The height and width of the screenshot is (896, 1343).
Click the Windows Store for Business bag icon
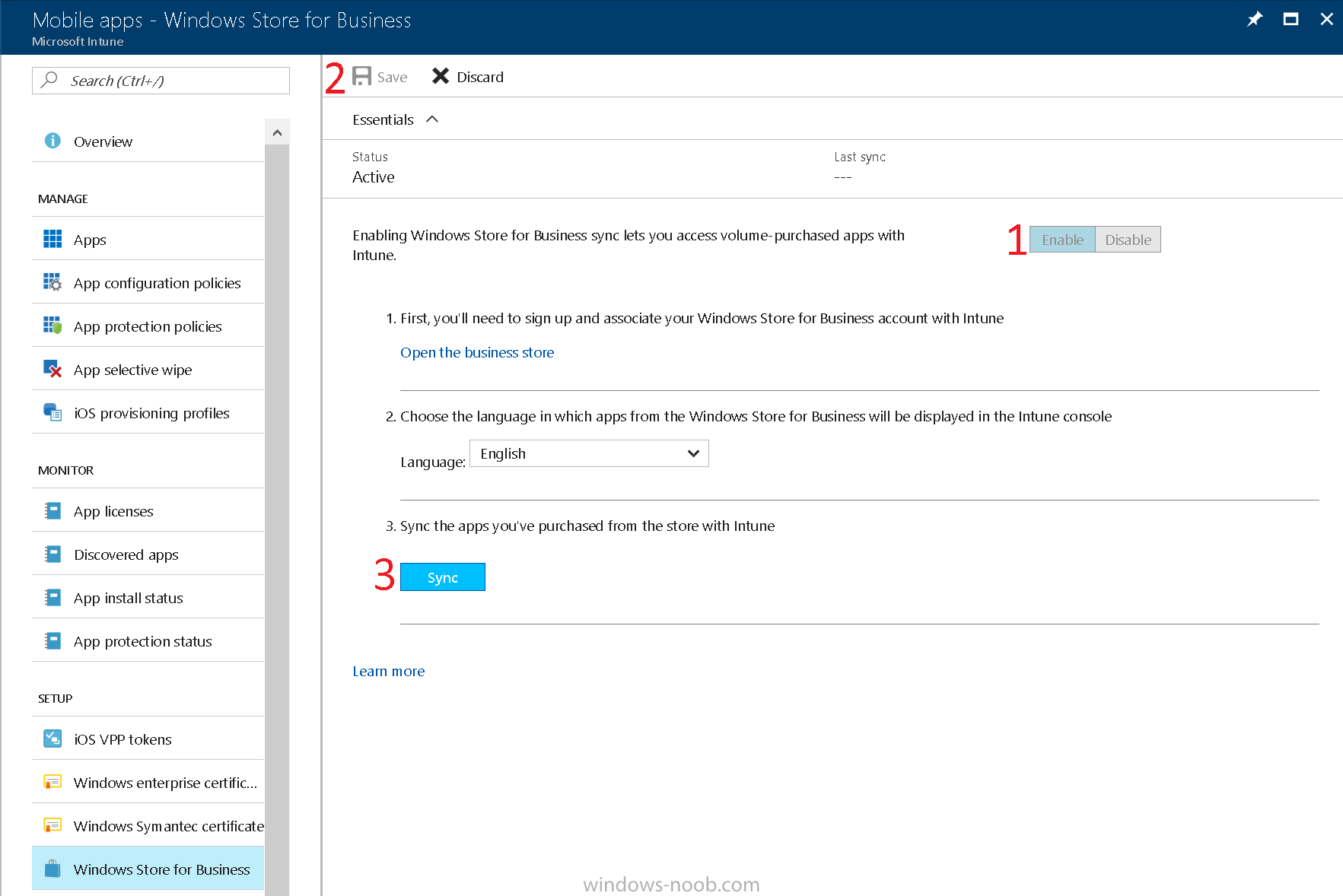click(53, 869)
